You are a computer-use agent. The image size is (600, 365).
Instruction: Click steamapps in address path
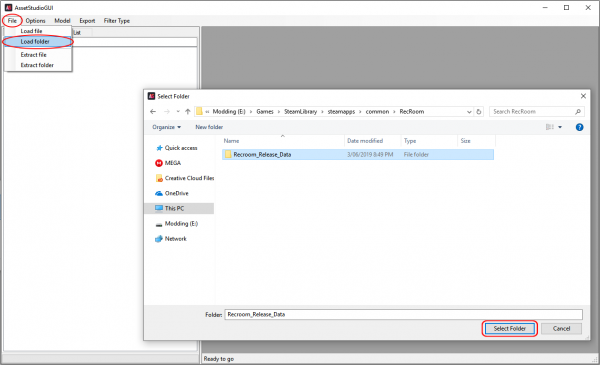(x=341, y=112)
